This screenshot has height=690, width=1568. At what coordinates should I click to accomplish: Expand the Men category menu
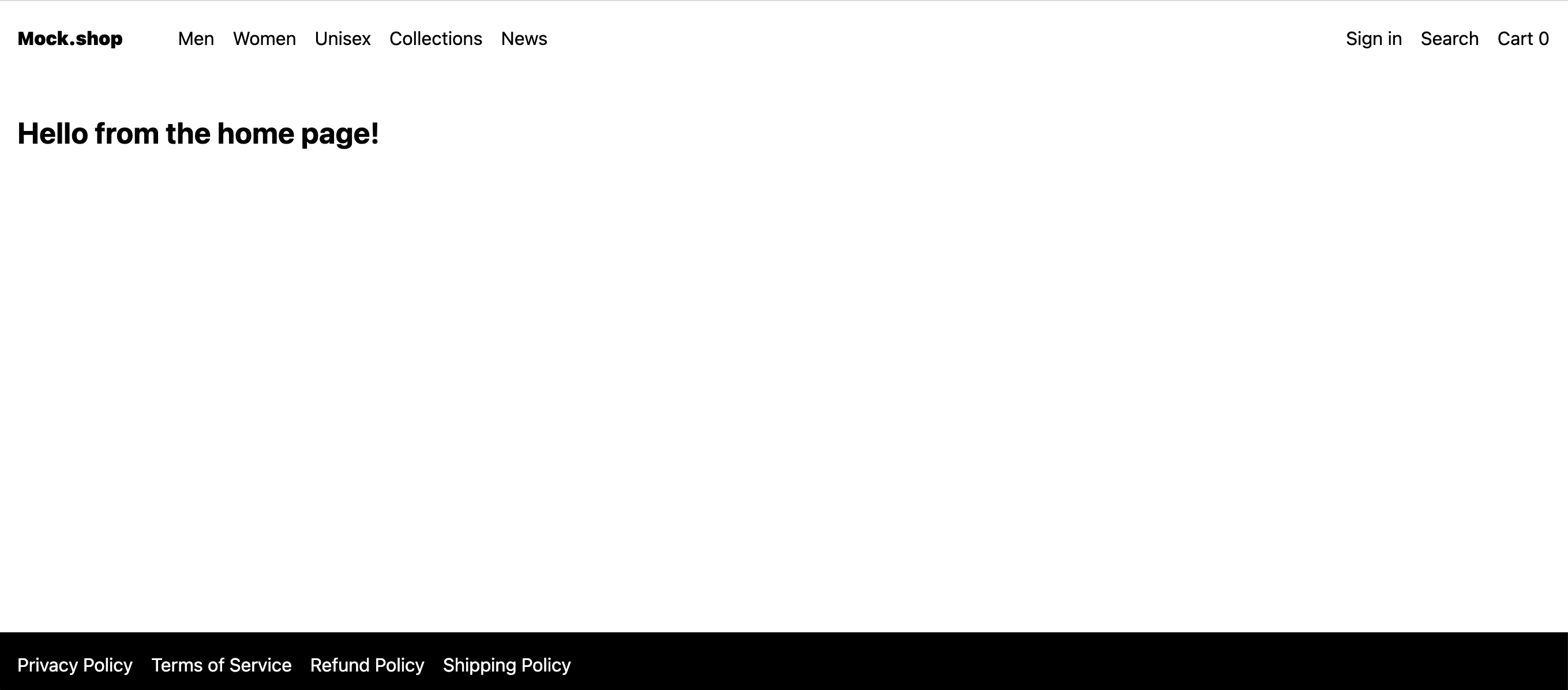tap(196, 39)
